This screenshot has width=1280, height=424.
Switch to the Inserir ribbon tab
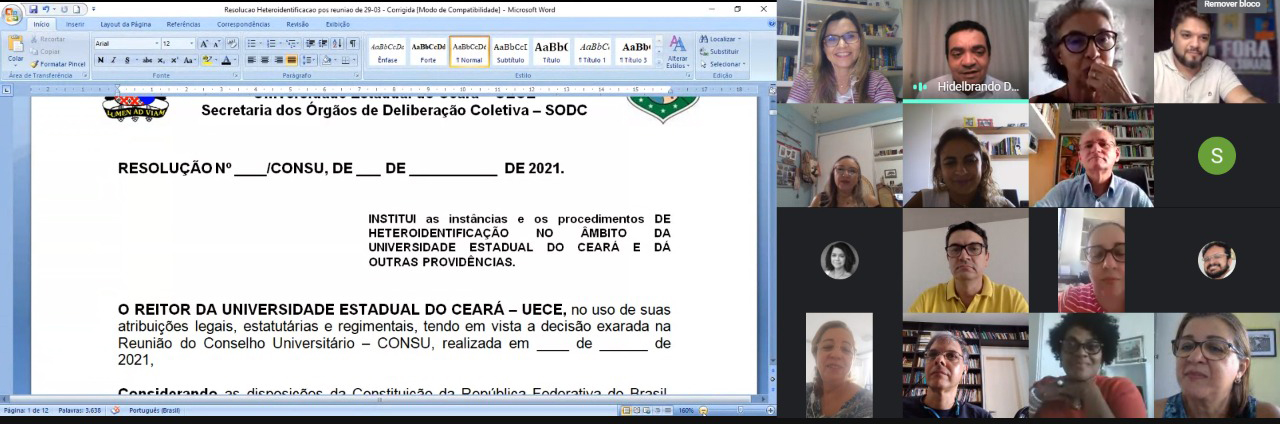(x=75, y=24)
